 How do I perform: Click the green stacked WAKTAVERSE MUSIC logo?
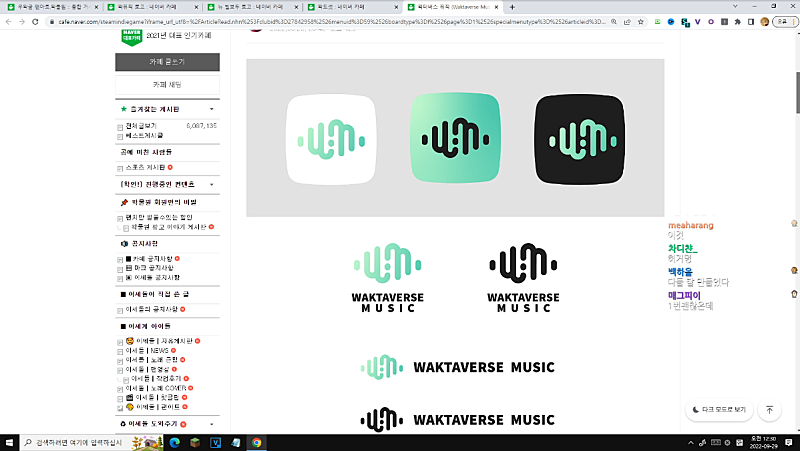(x=388, y=278)
